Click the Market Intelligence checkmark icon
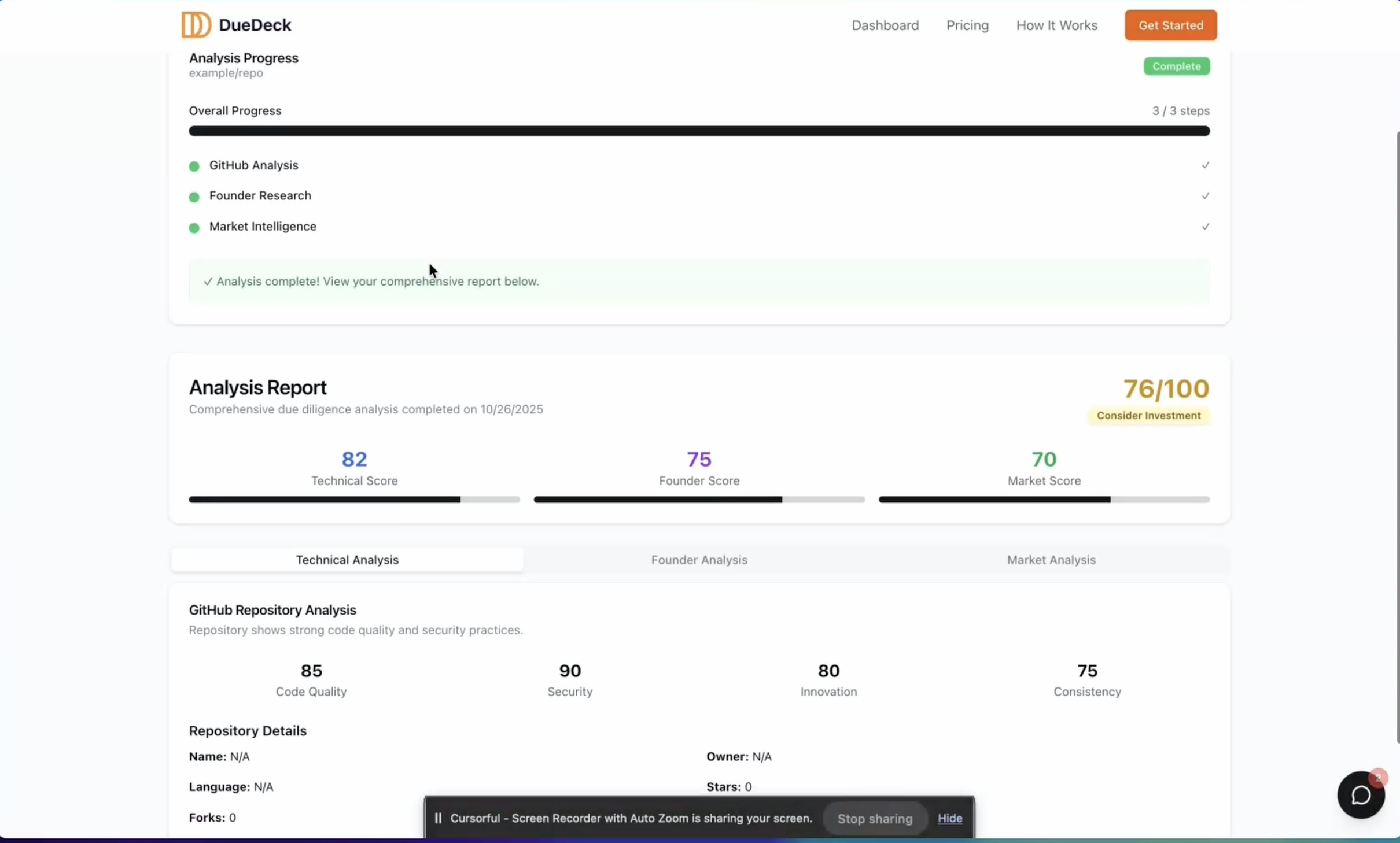Image resolution: width=1400 pixels, height=843 pixels. point(1205,227)
